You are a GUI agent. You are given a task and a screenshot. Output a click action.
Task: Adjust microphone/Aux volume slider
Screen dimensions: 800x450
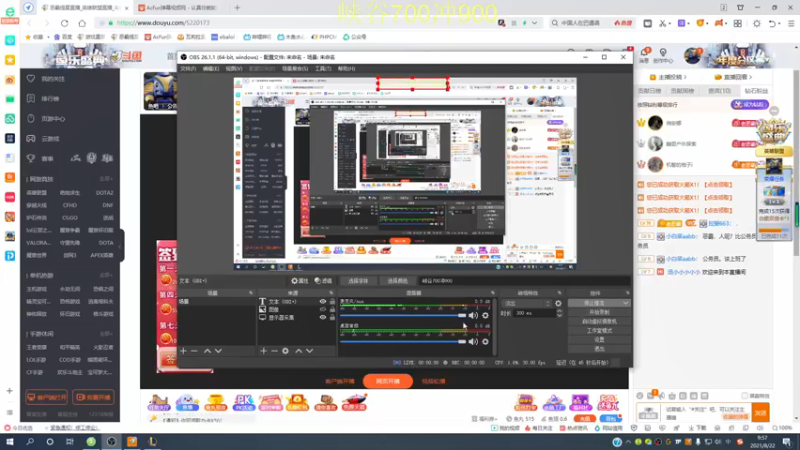point(403,315)
